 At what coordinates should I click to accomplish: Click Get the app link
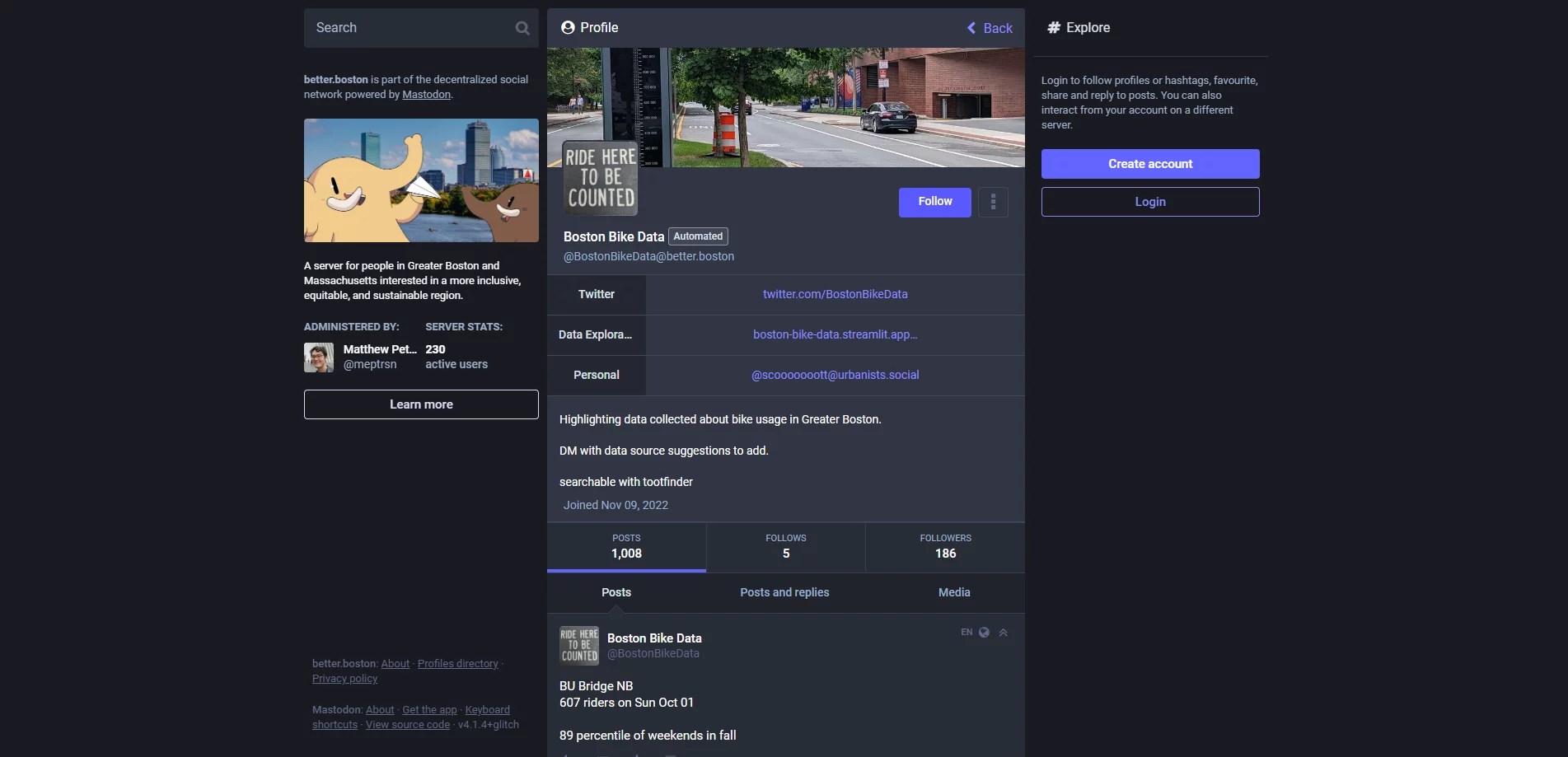pos(429,710)
